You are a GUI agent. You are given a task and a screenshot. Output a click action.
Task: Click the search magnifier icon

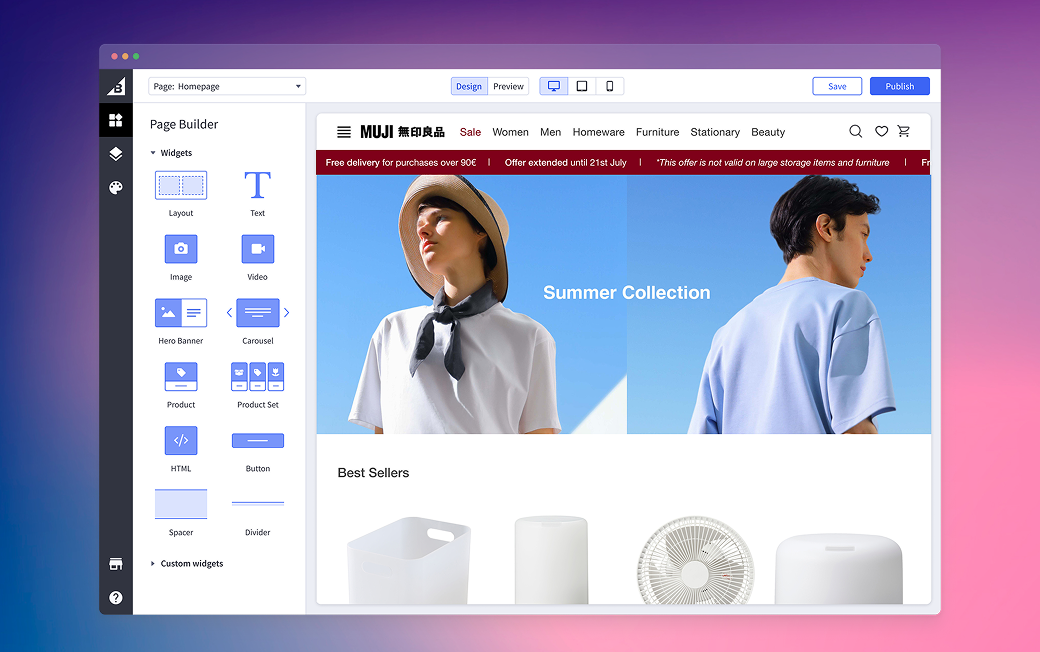point(856,131)
